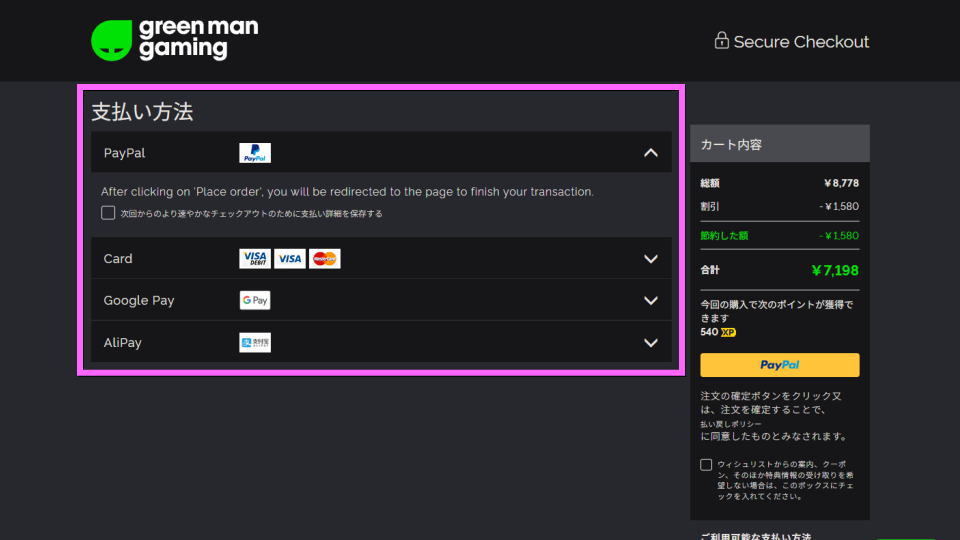Click the Secure Checkout padlock icon
Screen dimensions: 960x540
click(721, 41)
